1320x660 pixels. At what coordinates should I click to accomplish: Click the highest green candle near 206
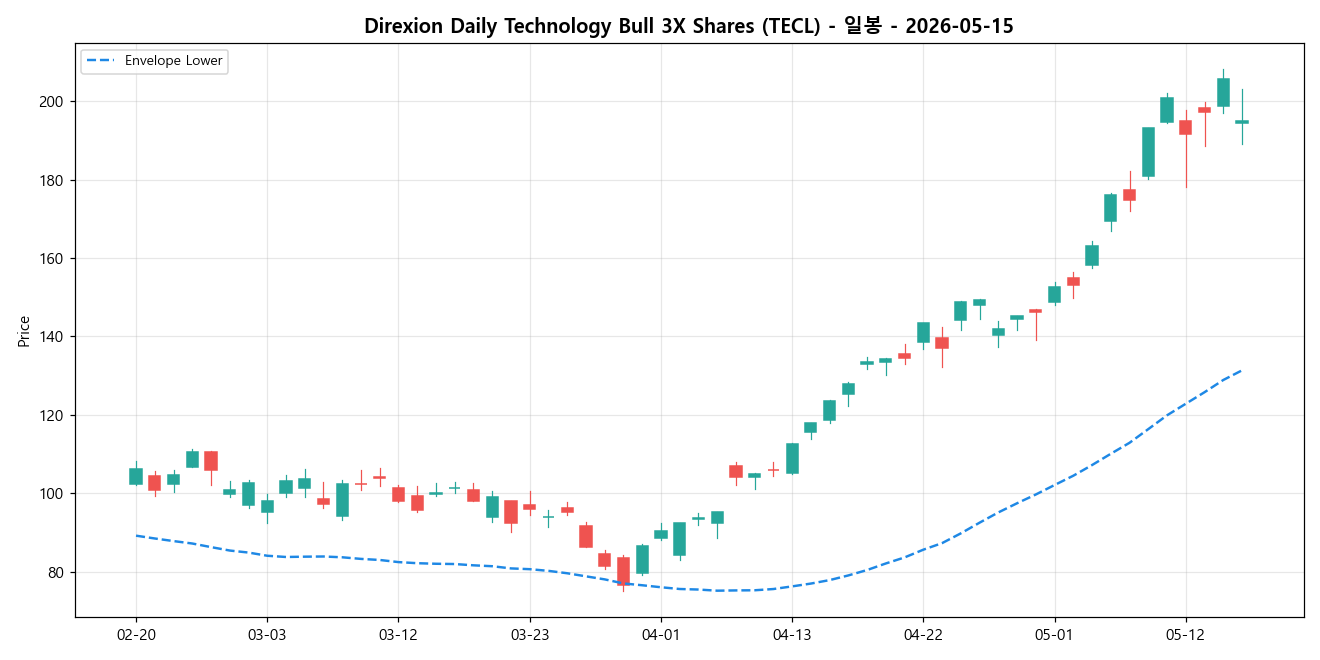tap(1223, 92)
